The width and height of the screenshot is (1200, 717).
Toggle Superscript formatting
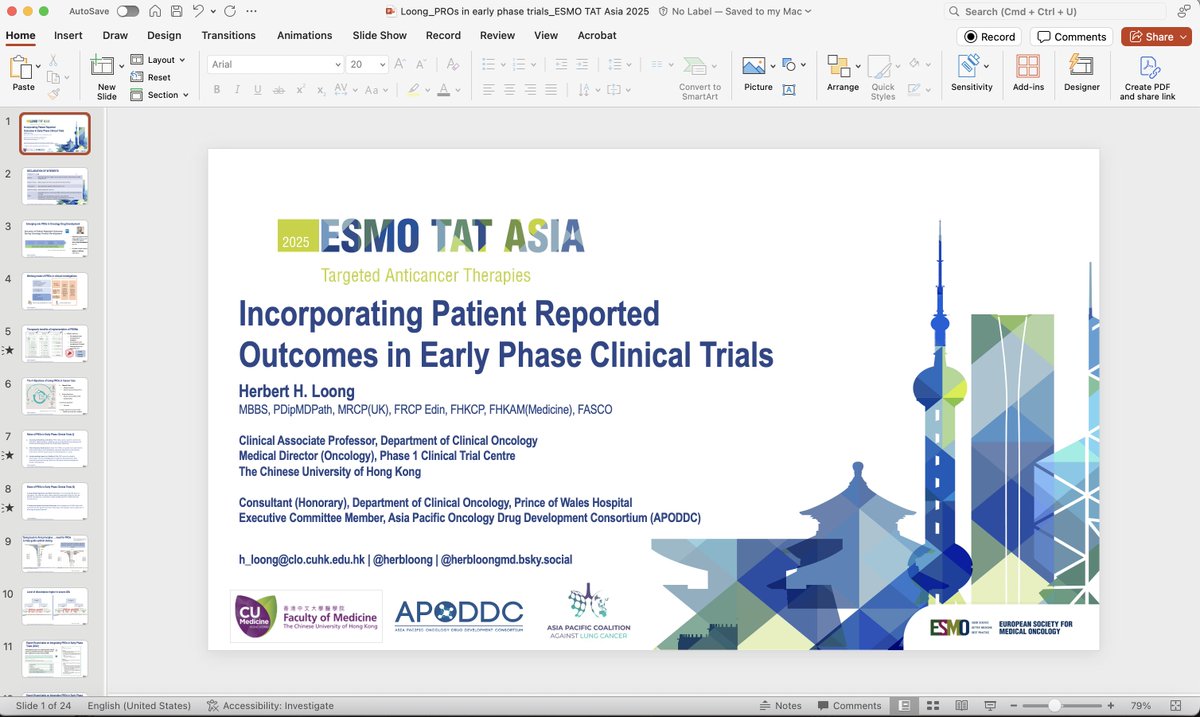pyautogui.click(x=300, y=90)
